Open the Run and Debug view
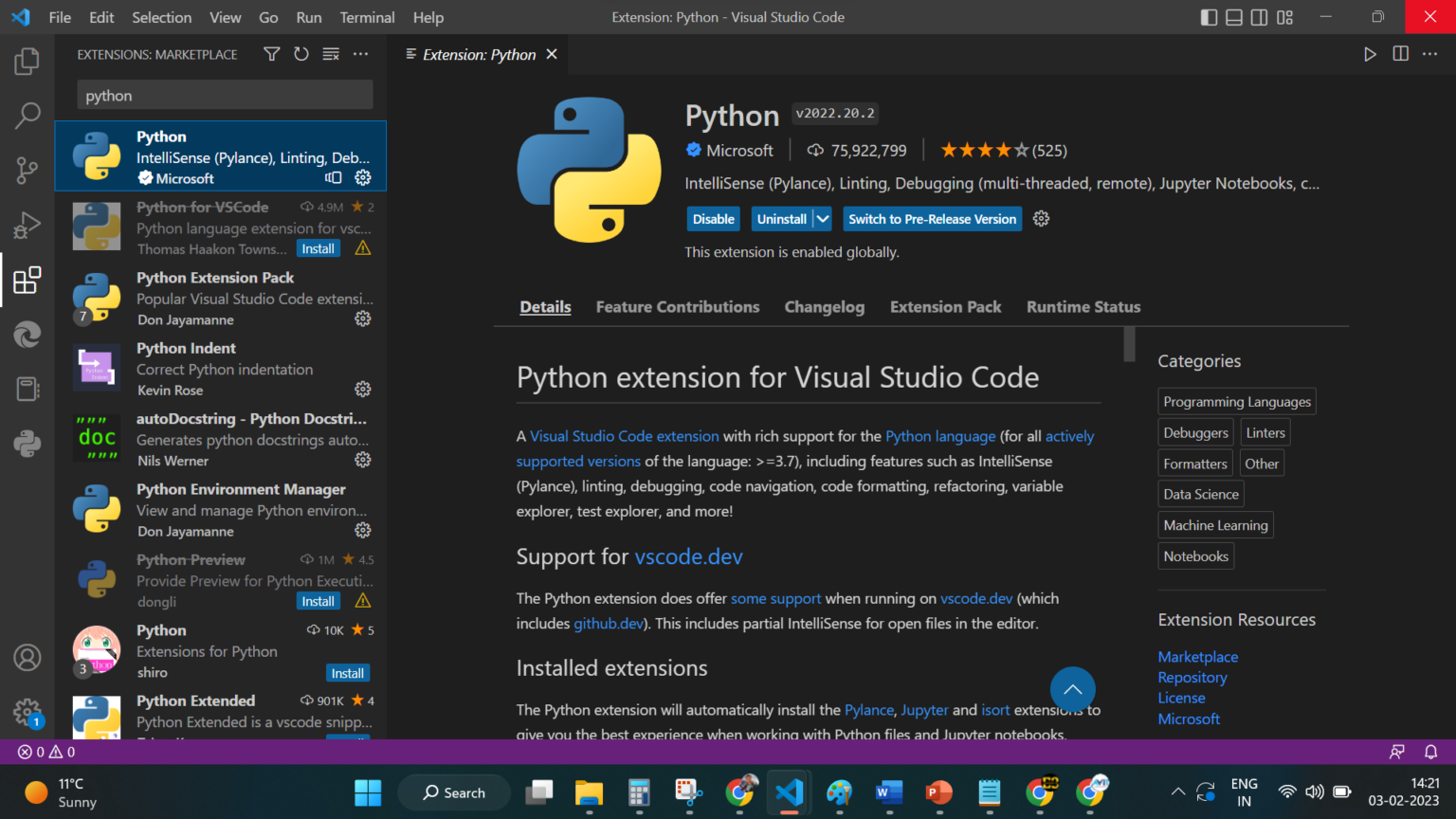The height and width of the screenshot is (819, 1456). pos(26,225)
